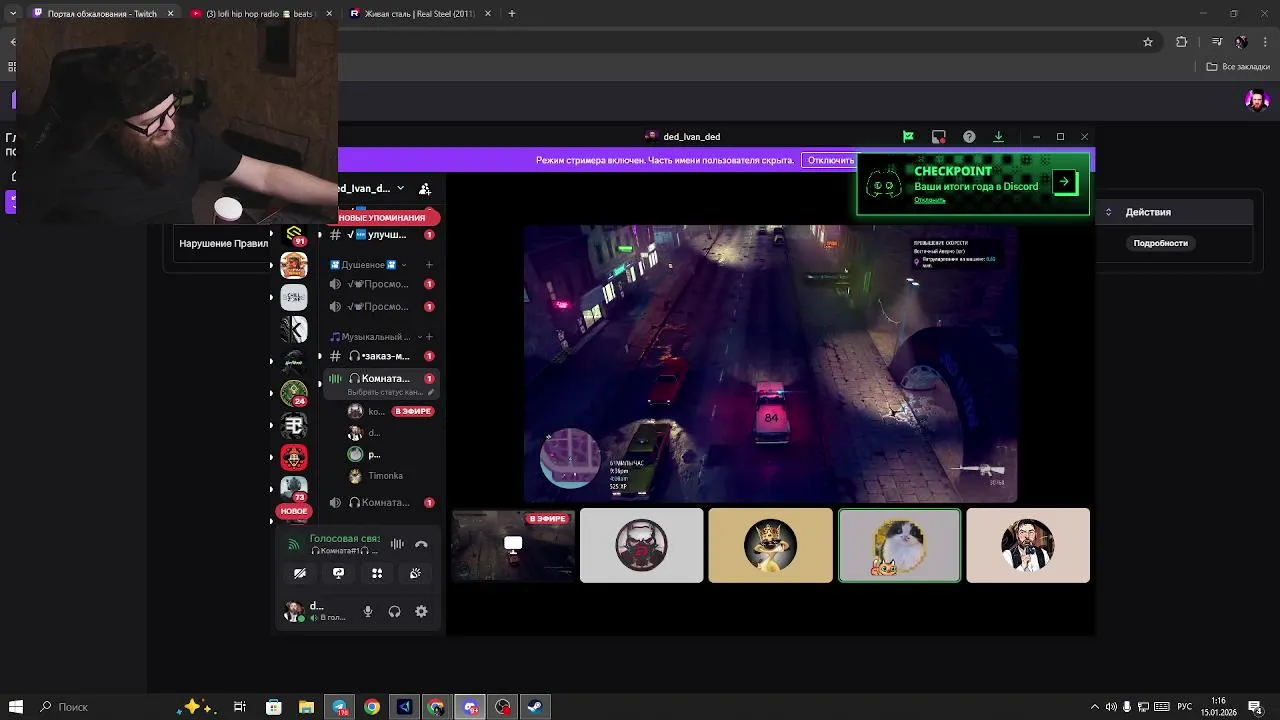Toggle camera in voice panel
This screenshot has height=720, width=1280.
click(300, 573)
